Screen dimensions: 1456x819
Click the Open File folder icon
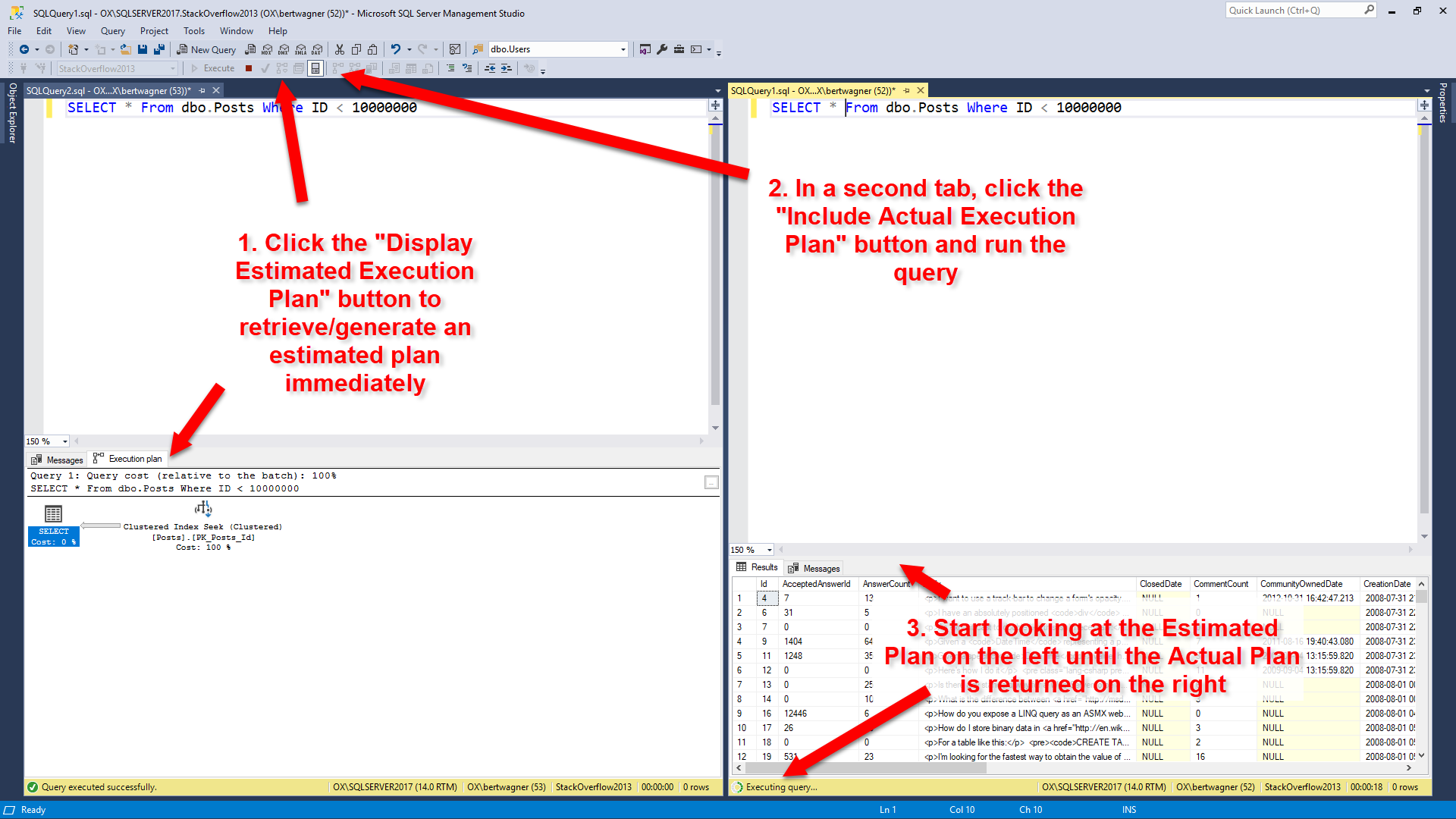pos(126,49)
